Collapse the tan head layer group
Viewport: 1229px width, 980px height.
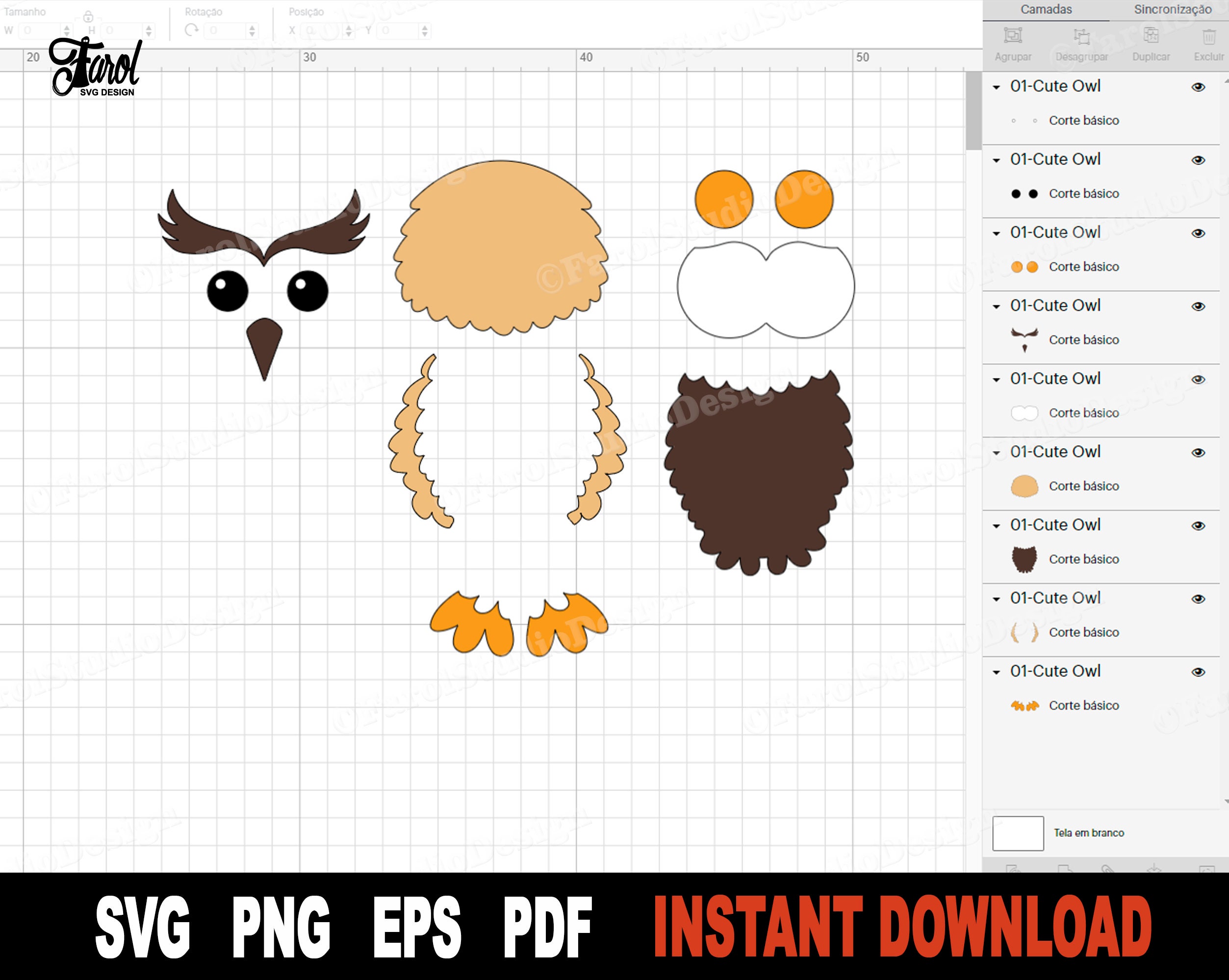click(x=997, y=453)
